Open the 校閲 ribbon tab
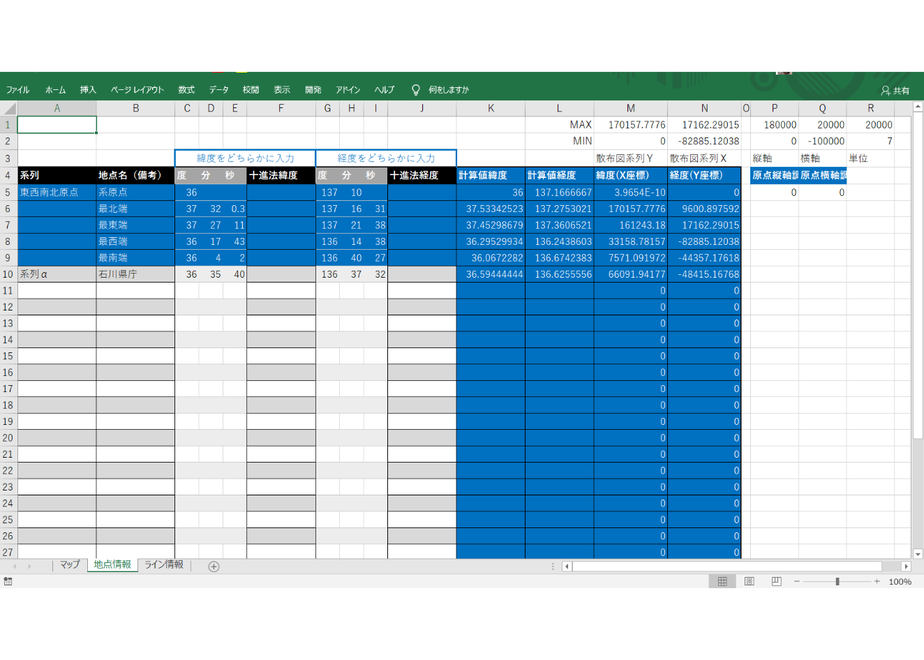The width and height of the screenshot is (924, 660). [x=250, y=90]
